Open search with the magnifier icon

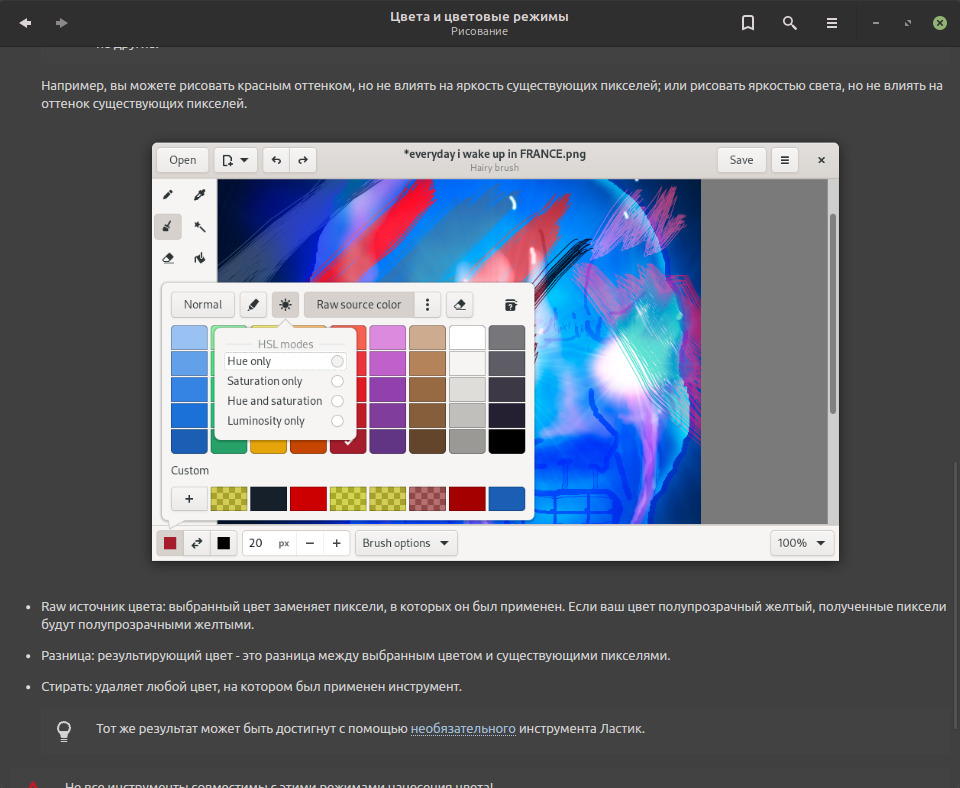[x=790, y=23]
